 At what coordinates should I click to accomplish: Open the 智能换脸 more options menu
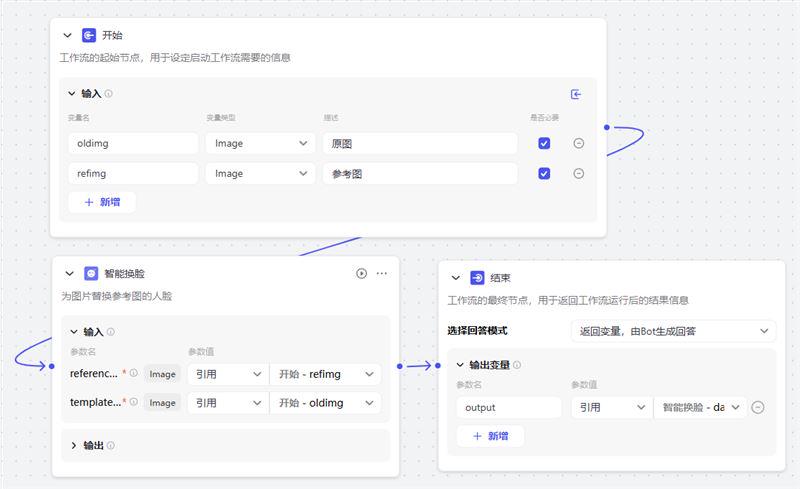click(x=382, y=274)
